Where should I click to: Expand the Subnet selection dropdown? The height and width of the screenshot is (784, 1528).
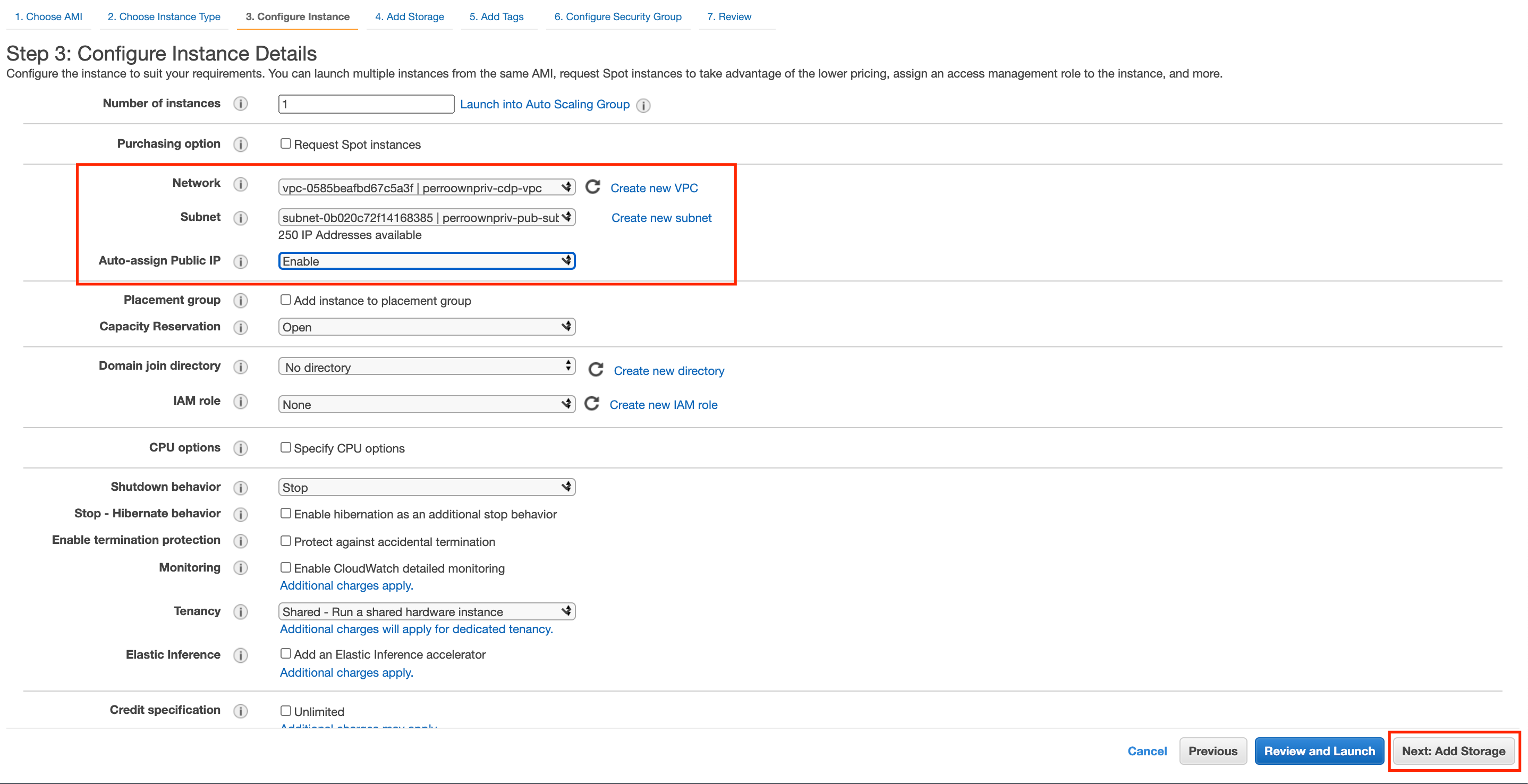pyautogui.click(x=427, y=218)
